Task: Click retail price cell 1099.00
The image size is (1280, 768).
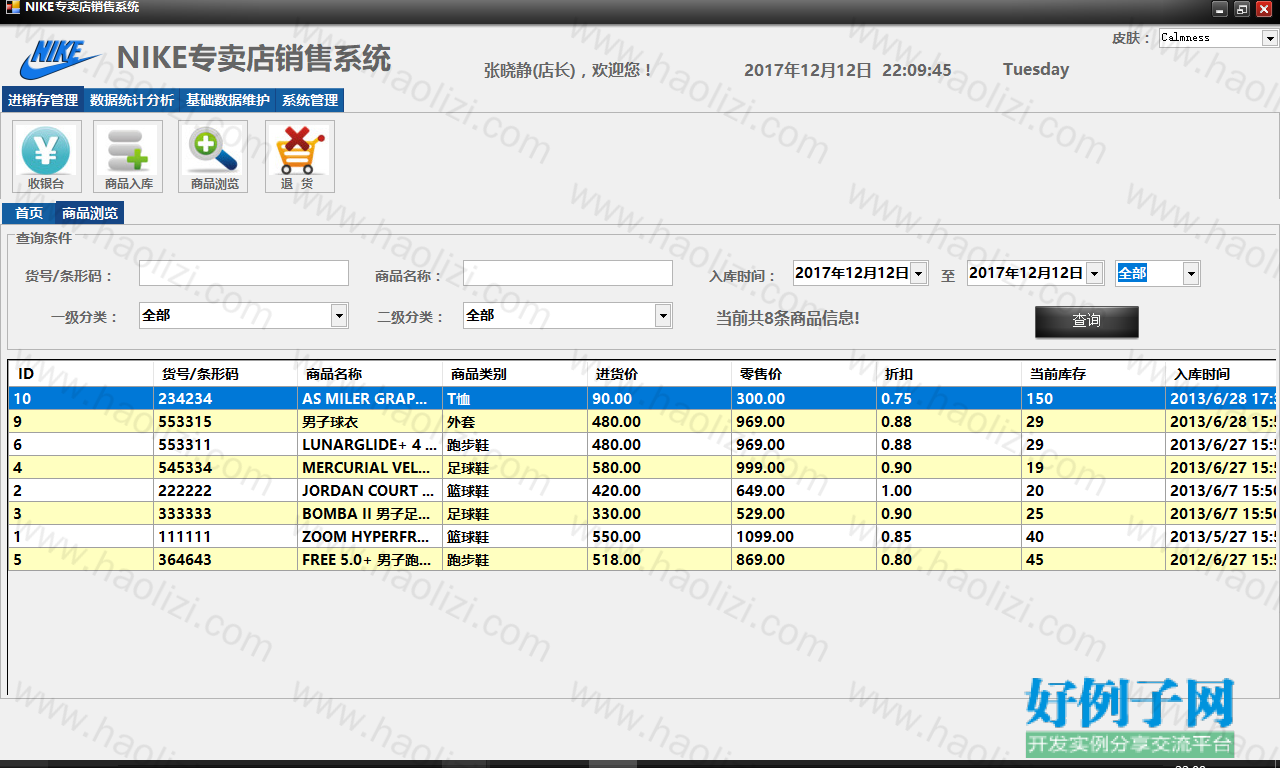Action: pyautogui.click(x=804, y=537)
